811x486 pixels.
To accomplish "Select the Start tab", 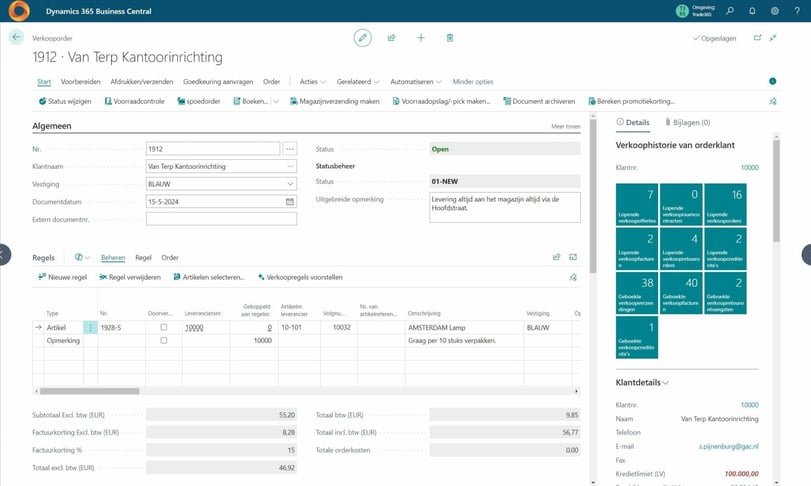I will pos(44,82).
